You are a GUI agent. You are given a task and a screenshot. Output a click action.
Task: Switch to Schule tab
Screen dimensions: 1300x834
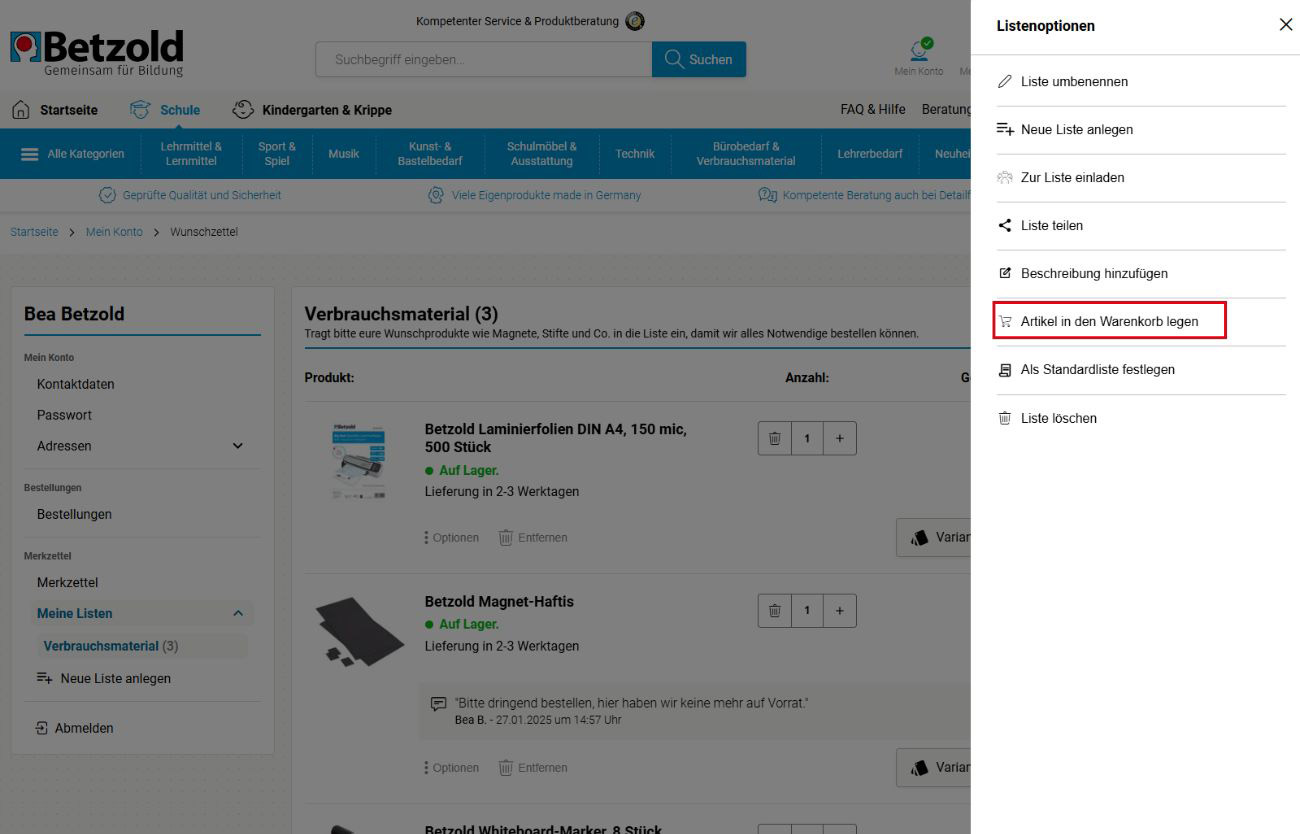(x=165, y=110)
